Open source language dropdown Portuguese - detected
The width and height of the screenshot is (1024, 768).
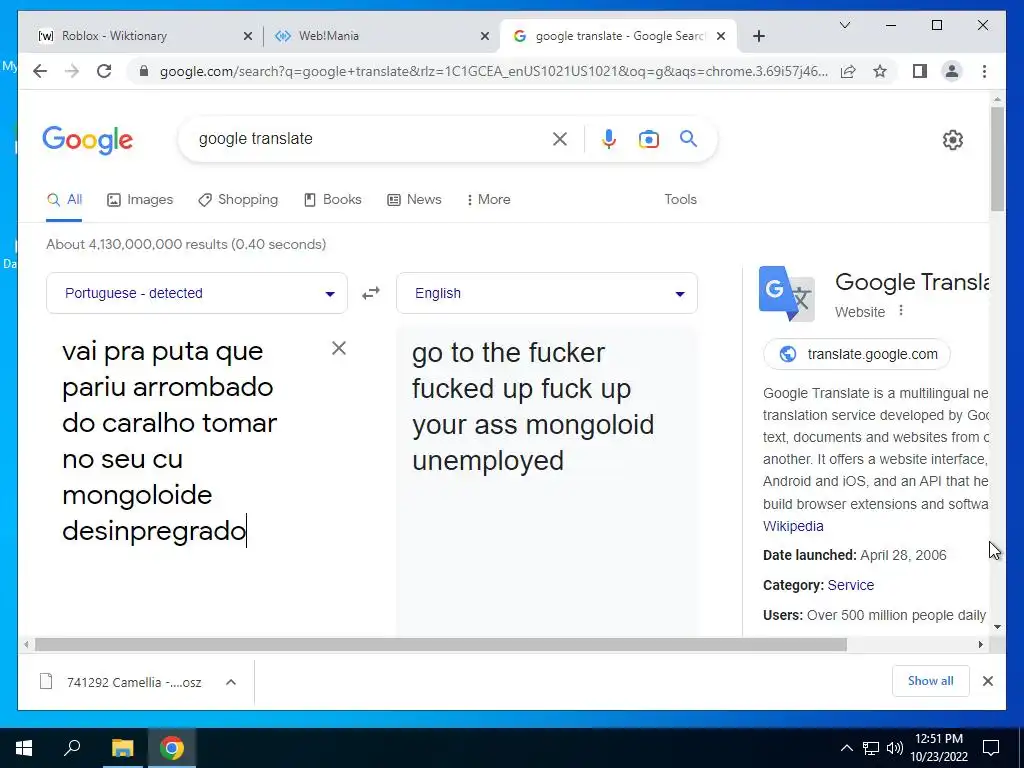tap(197, 293)
